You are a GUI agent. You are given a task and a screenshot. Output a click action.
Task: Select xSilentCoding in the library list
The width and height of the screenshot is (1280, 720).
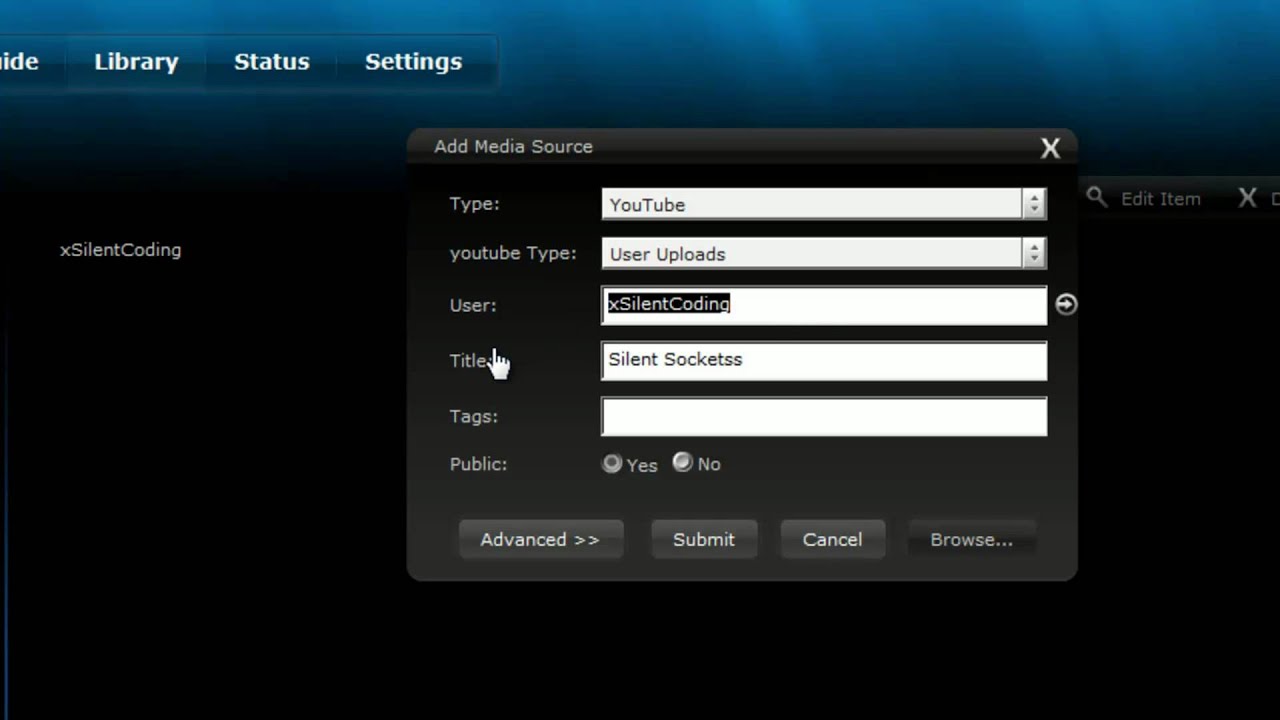click(x=120, y=250)
